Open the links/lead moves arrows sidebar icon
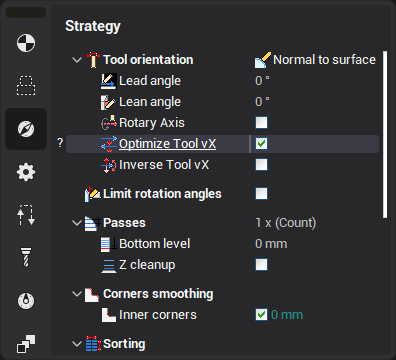Viewport: 396px width, 360px height. tap(26, 215)
